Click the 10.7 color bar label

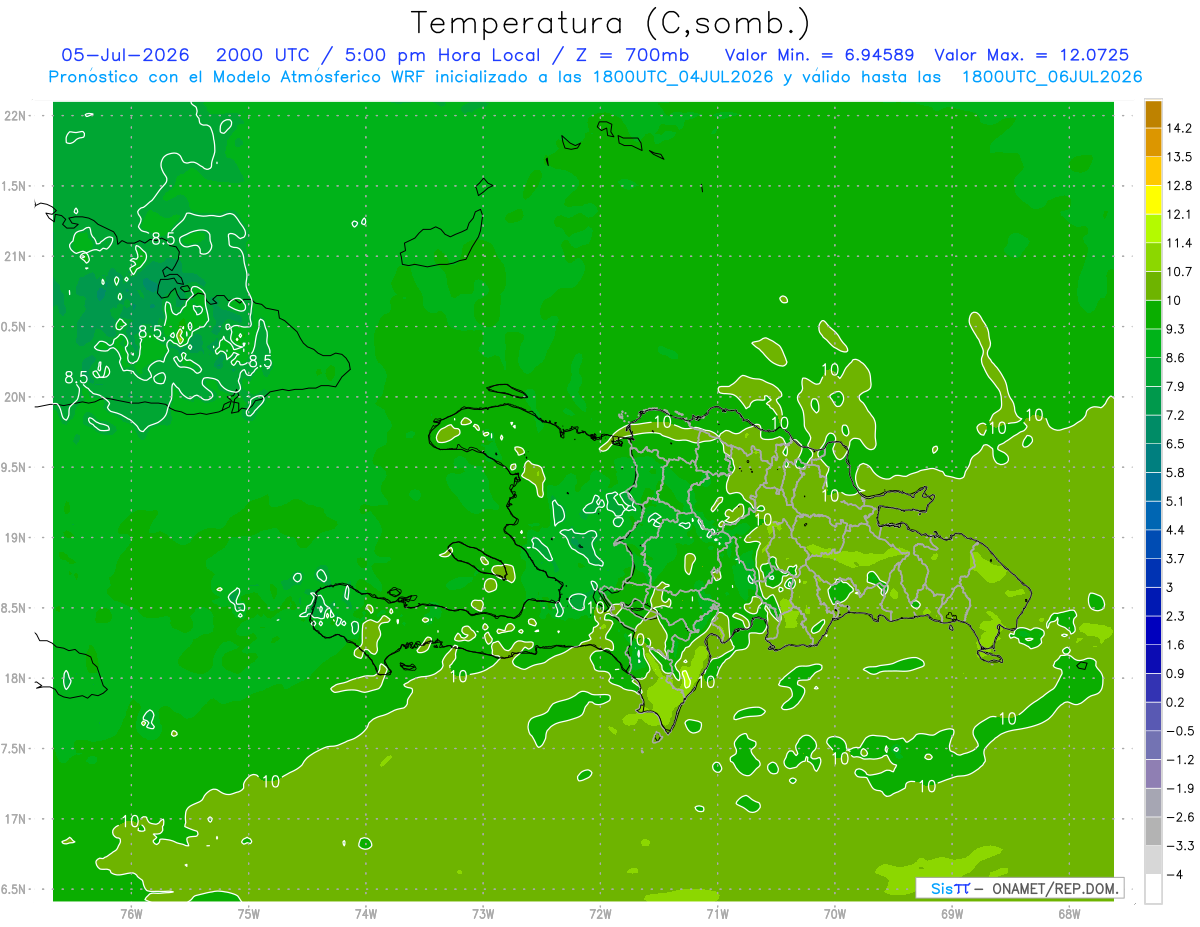tap(1178, 271)
